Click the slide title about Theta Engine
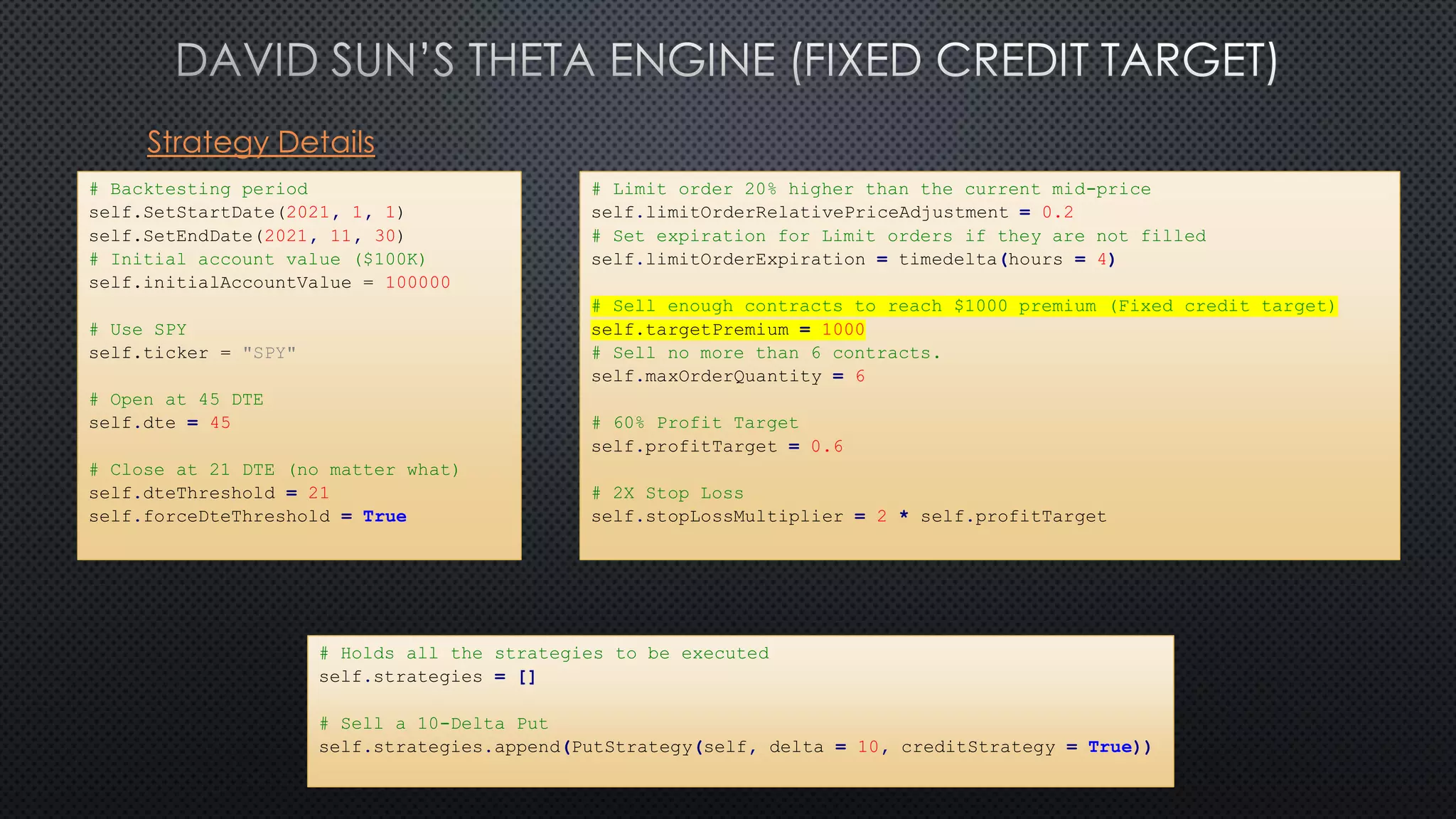 point(727,61)
